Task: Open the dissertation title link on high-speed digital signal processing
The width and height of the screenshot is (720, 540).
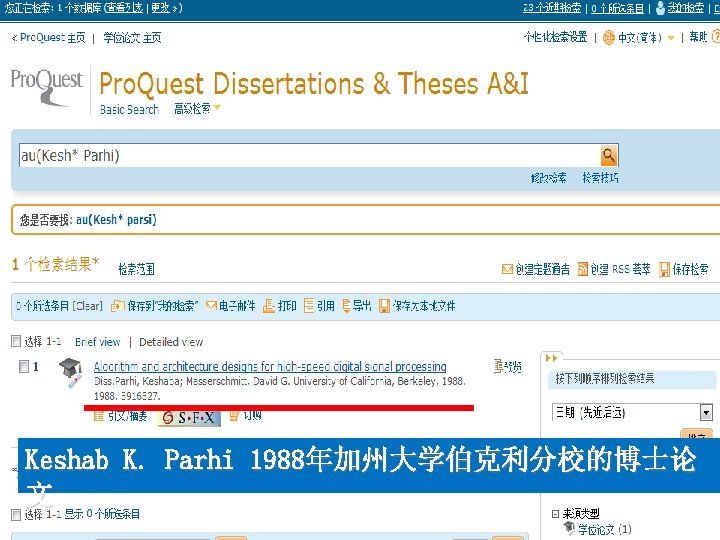Action: (270, 366)
